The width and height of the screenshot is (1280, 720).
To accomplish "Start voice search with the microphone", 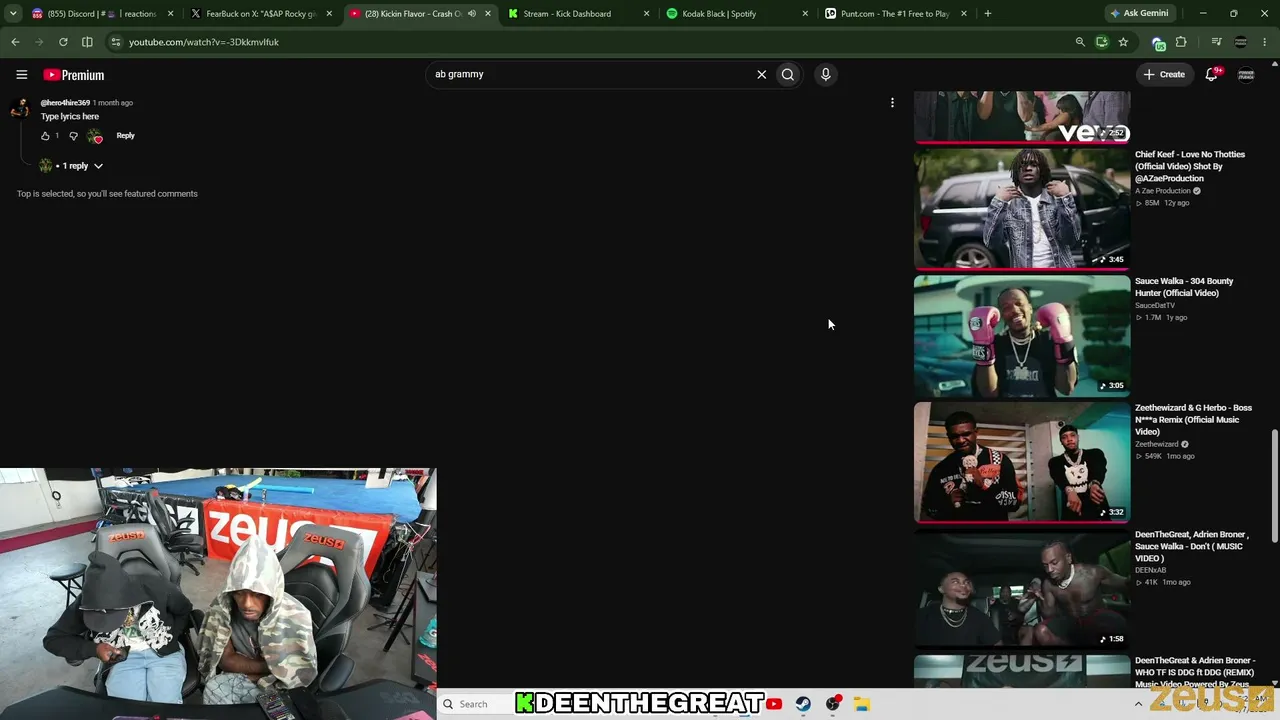I will click(825, 74).
